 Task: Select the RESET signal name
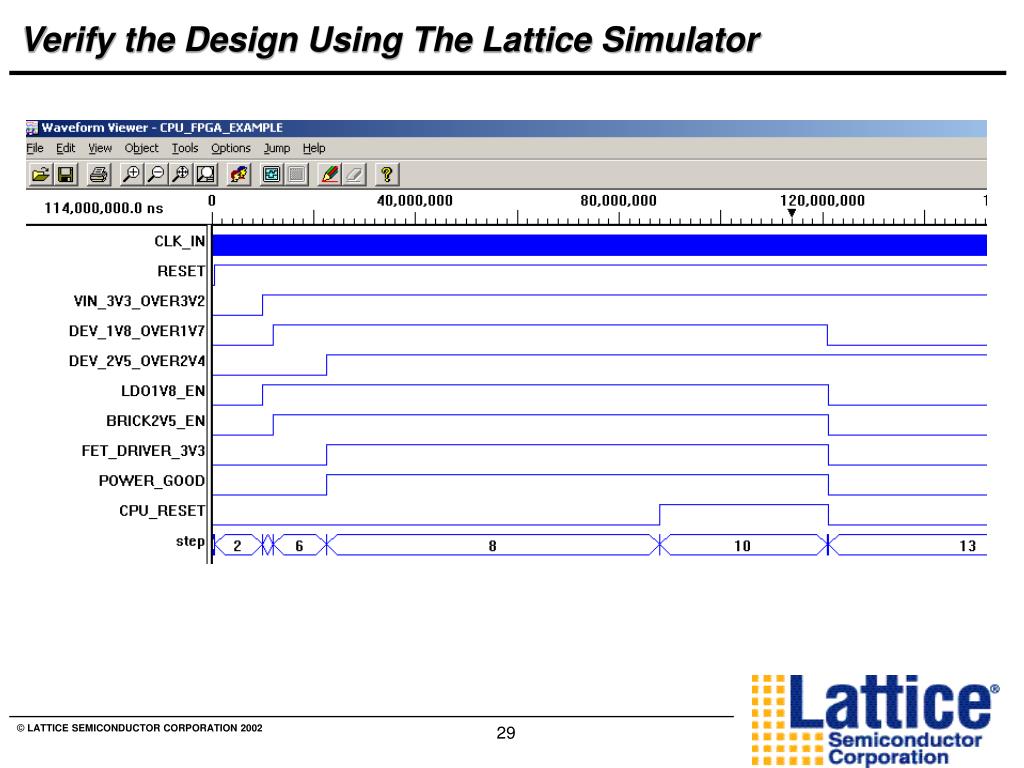pyautogui.click(x=181, y=271)
